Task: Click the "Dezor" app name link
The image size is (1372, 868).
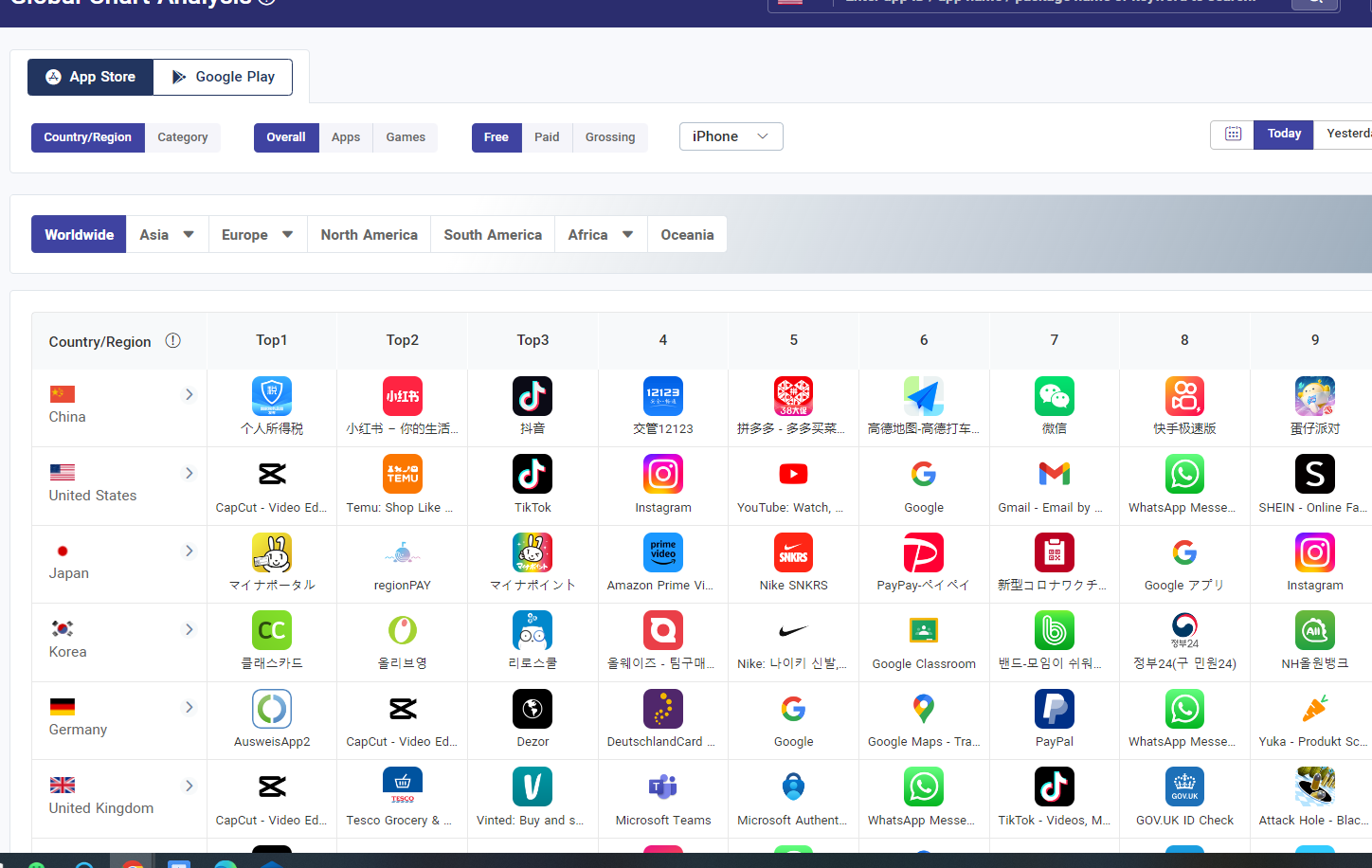Action: [533, 742]
